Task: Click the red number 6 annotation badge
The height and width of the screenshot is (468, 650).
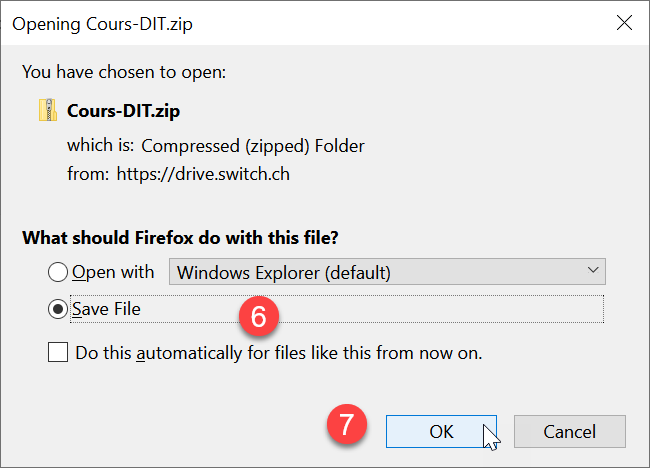Action: point(258,317)
